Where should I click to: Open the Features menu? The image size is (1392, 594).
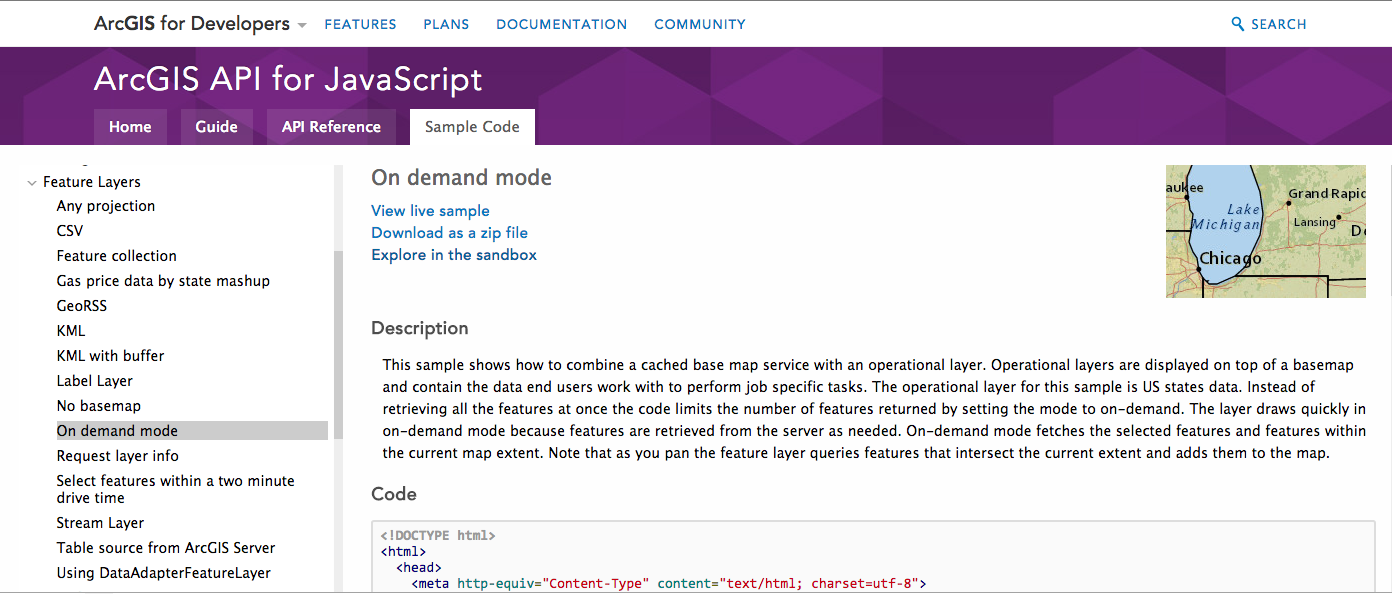[360, 24]
